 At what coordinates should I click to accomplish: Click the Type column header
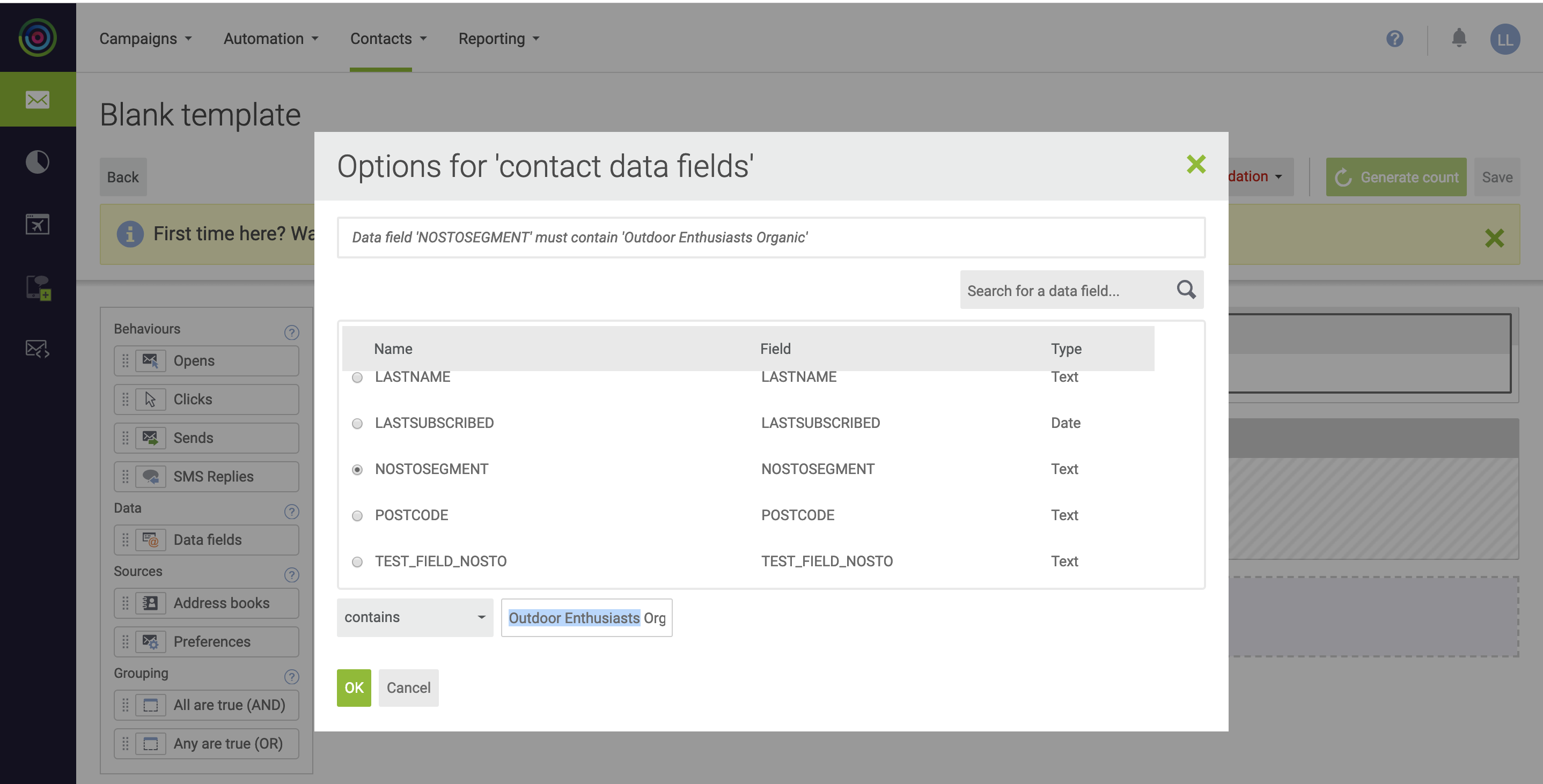pyautogui.click(x=1066, y=349)
